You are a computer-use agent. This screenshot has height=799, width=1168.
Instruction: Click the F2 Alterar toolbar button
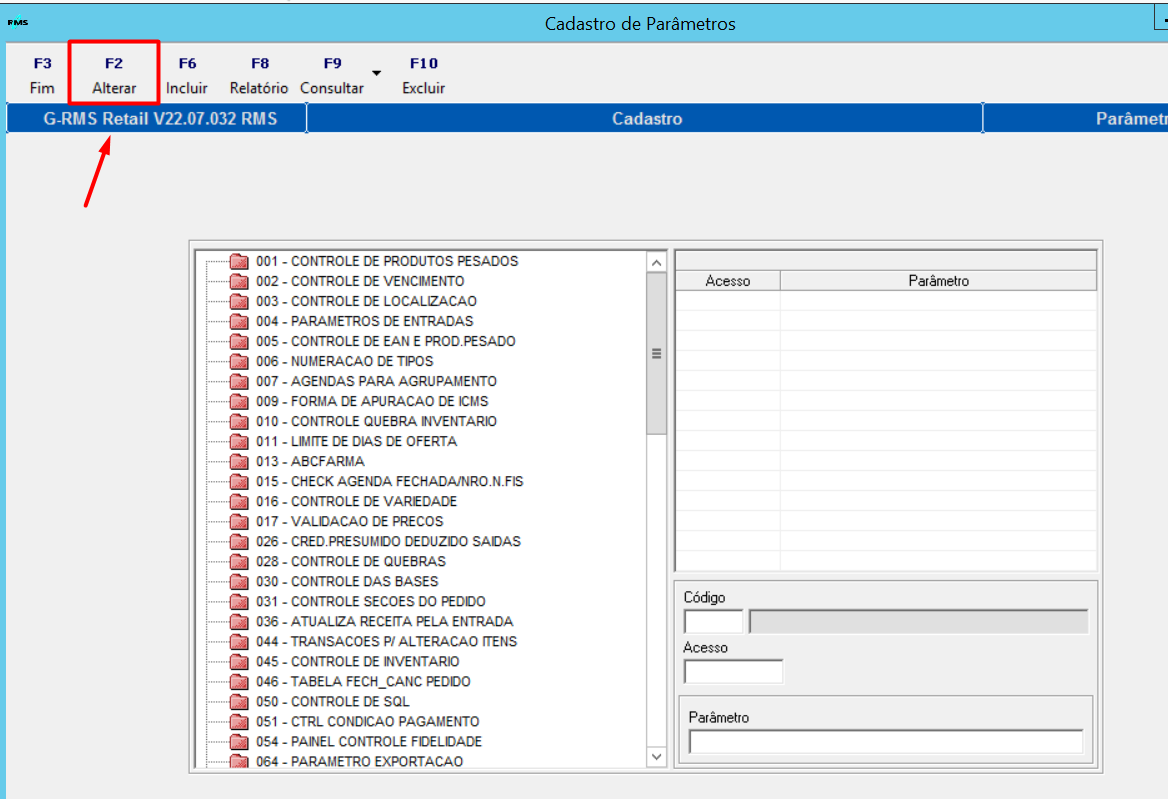(114, 75)
